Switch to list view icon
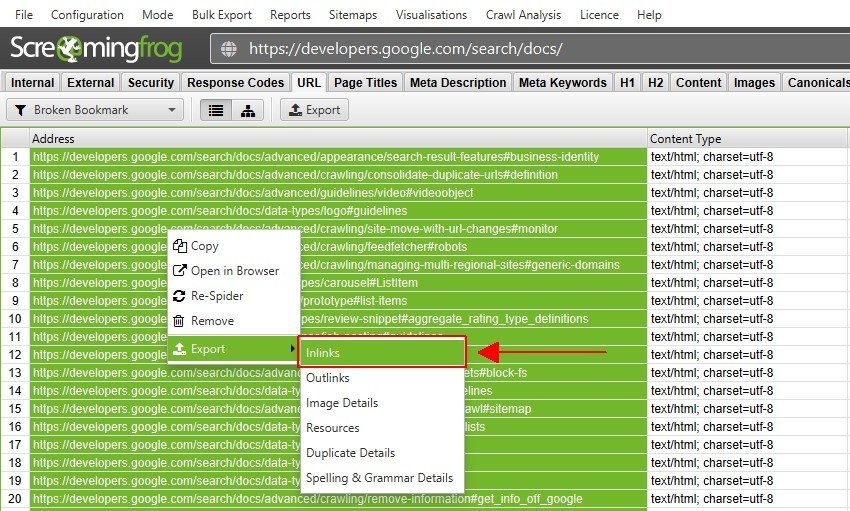 [215, 110]
